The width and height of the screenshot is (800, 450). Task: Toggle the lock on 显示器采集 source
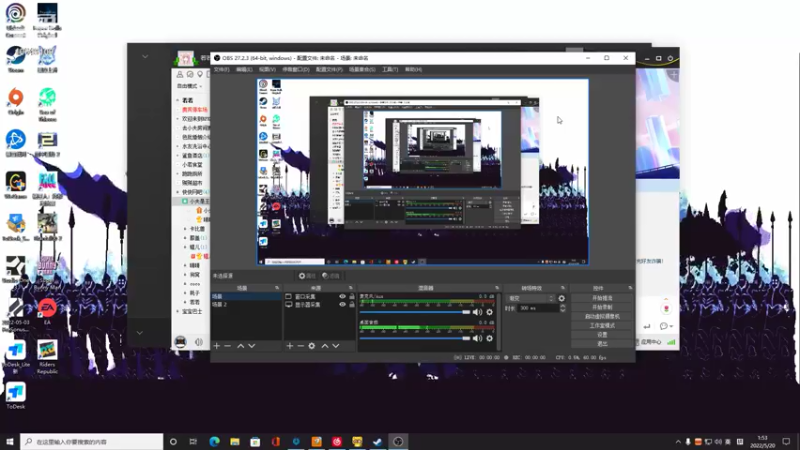(x=352, y=305)
